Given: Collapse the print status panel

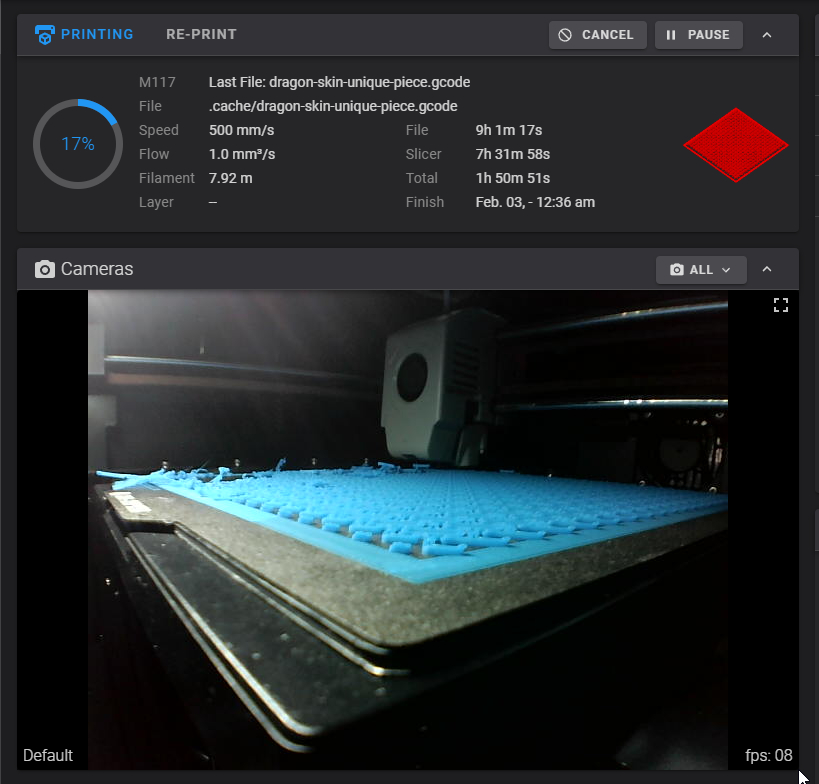Looking at the screenshot, I should (767, 35).
